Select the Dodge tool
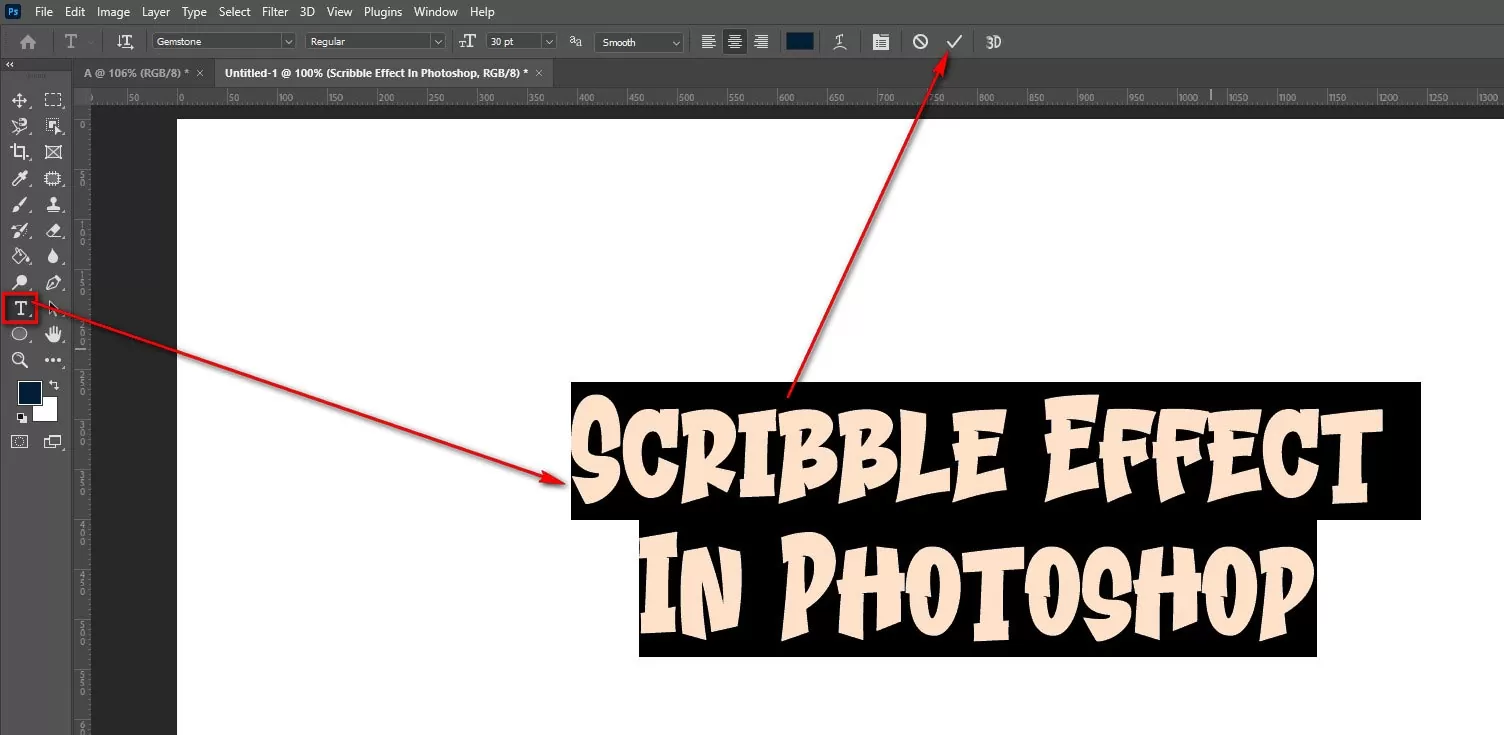Viewport: 1504px width, 735px height. 19,282
